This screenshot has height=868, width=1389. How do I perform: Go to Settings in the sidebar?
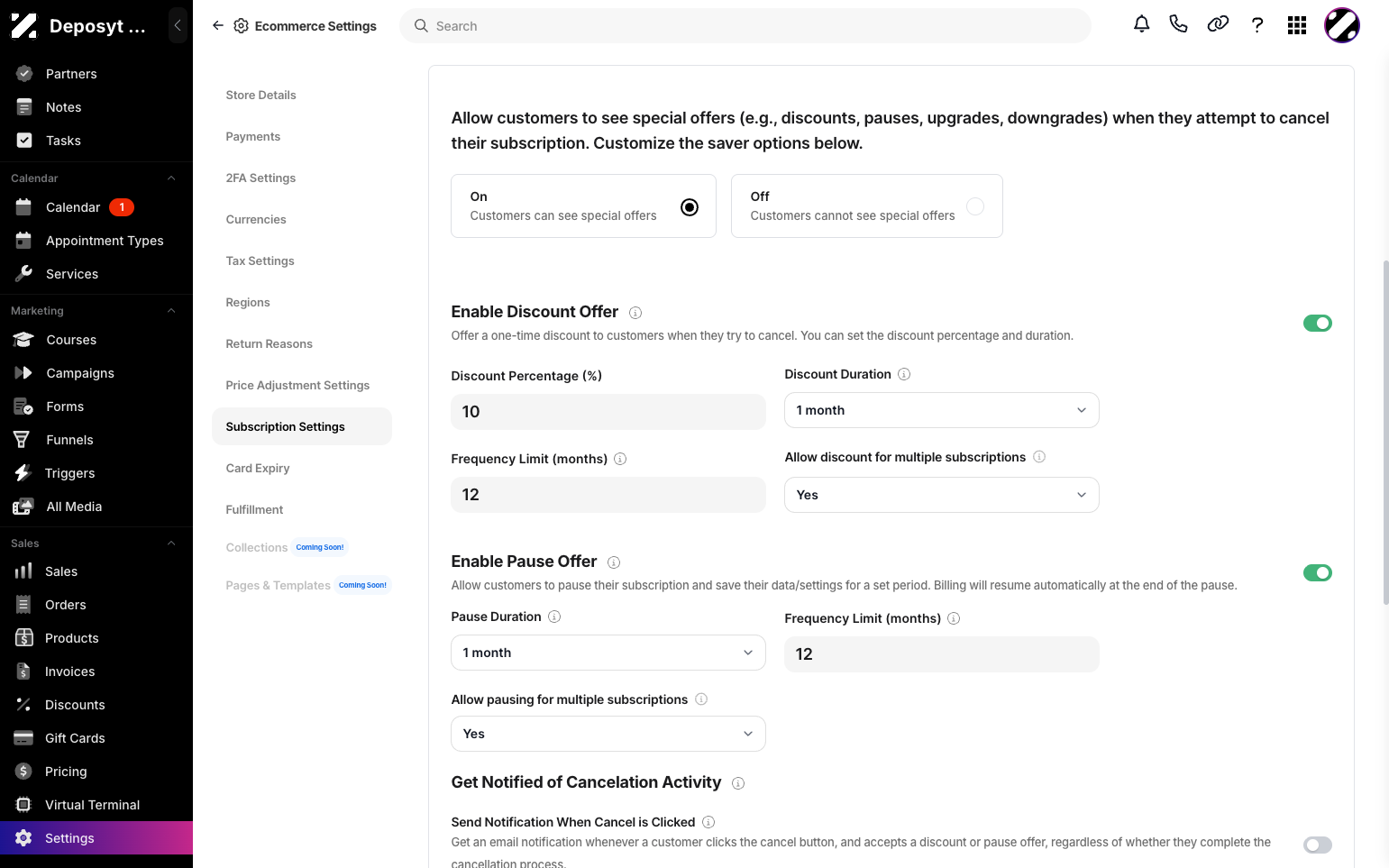tap(96, 838)
